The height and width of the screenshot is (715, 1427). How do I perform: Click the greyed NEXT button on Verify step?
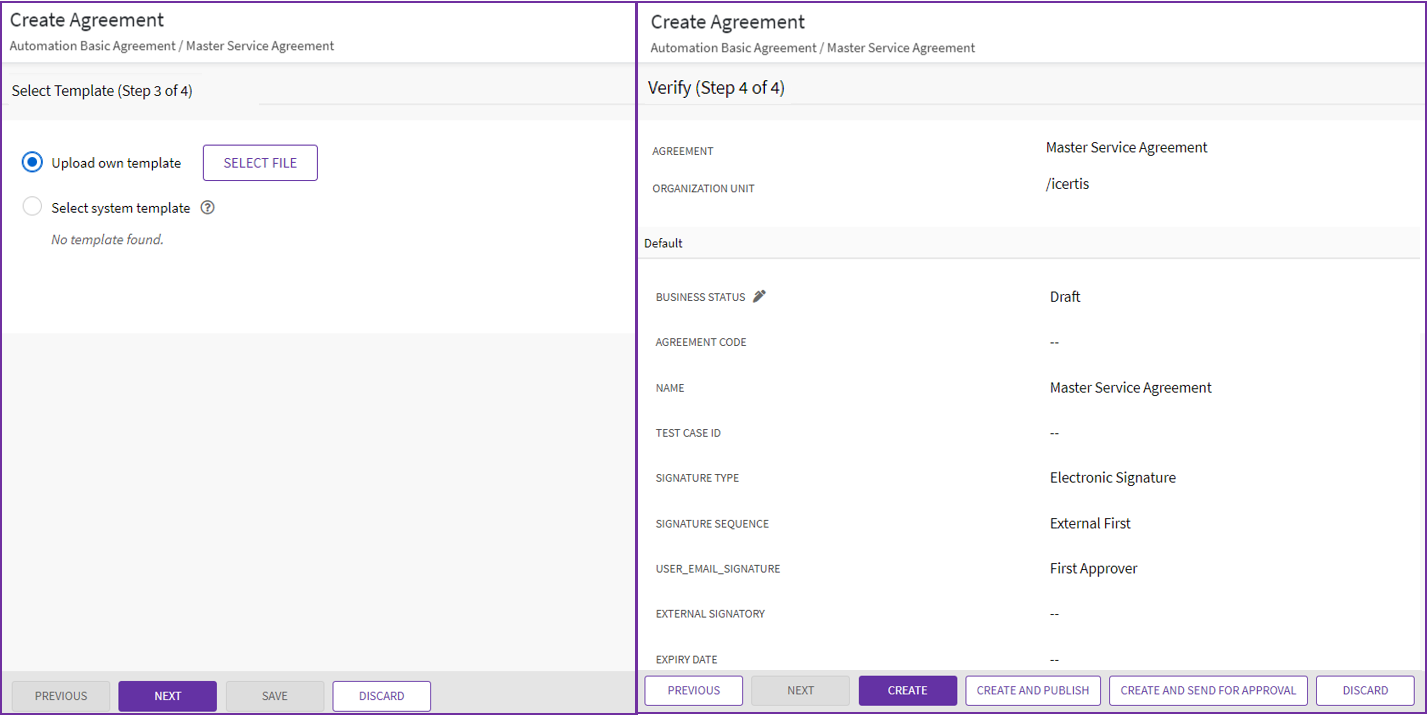800,690
